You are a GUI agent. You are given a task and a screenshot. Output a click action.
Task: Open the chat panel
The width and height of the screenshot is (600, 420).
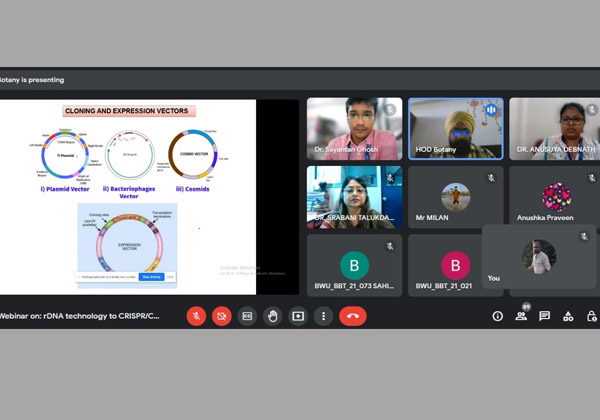click(545, 316)
